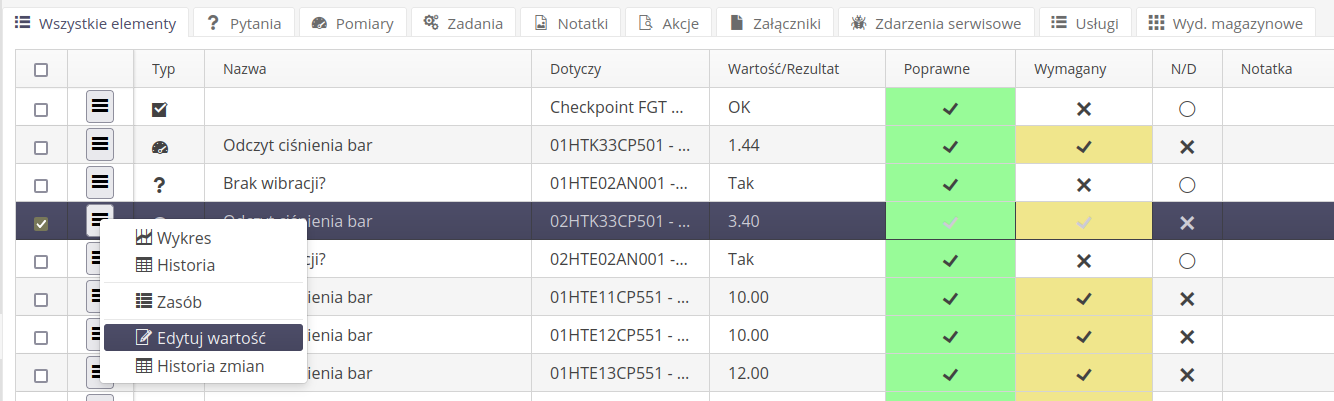Viewport: 1334px width, 401px height.
Task: Sort by the Nazwa column header
Action: [x=245, y=69]
